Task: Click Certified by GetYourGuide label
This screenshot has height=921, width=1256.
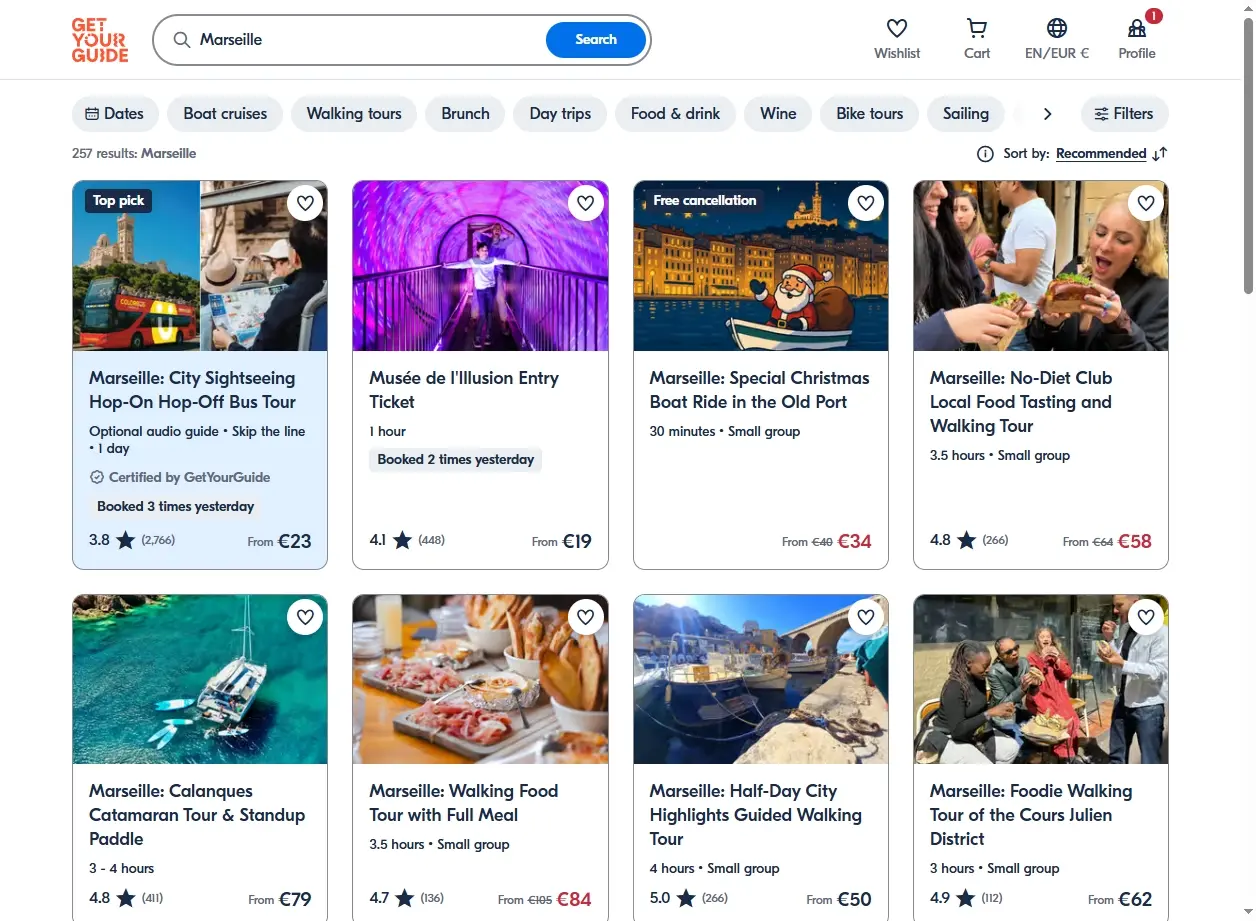Action: click(x=180, y=478)
